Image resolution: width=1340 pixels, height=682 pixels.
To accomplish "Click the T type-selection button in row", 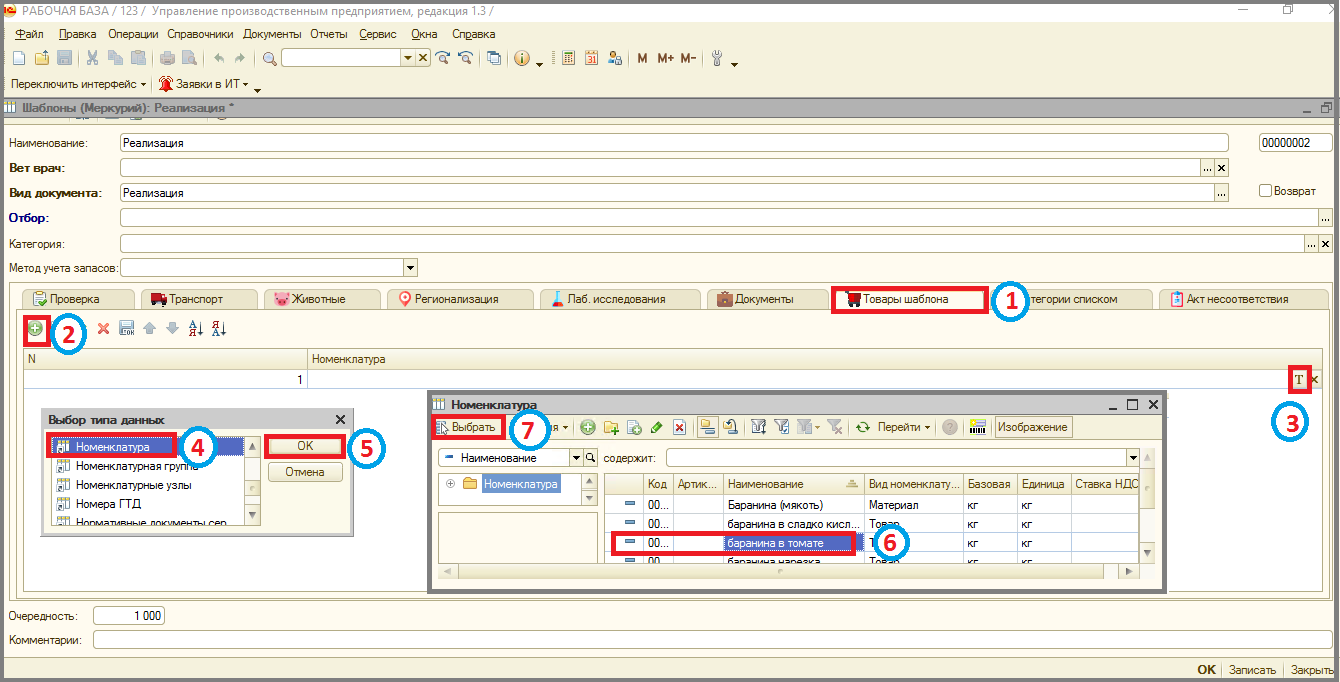I will 1299,379.
